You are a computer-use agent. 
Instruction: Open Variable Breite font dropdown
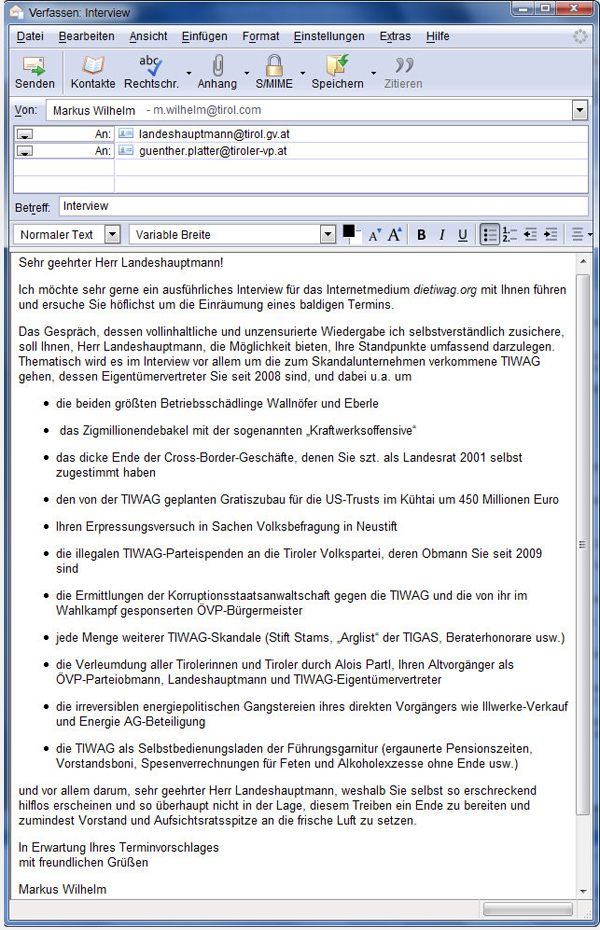328,234
